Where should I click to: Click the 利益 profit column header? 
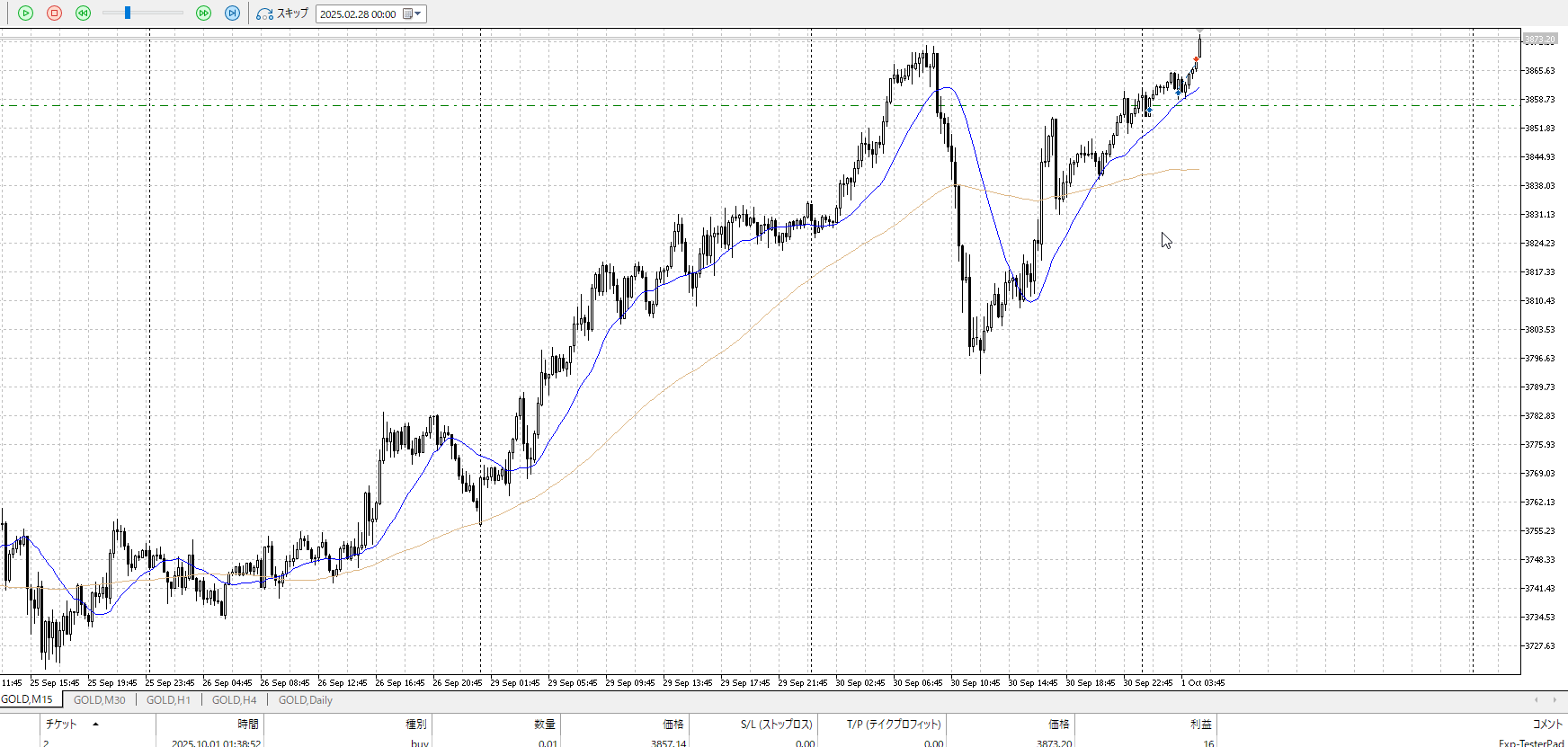pyautogui.click(x=1200, y=725)
